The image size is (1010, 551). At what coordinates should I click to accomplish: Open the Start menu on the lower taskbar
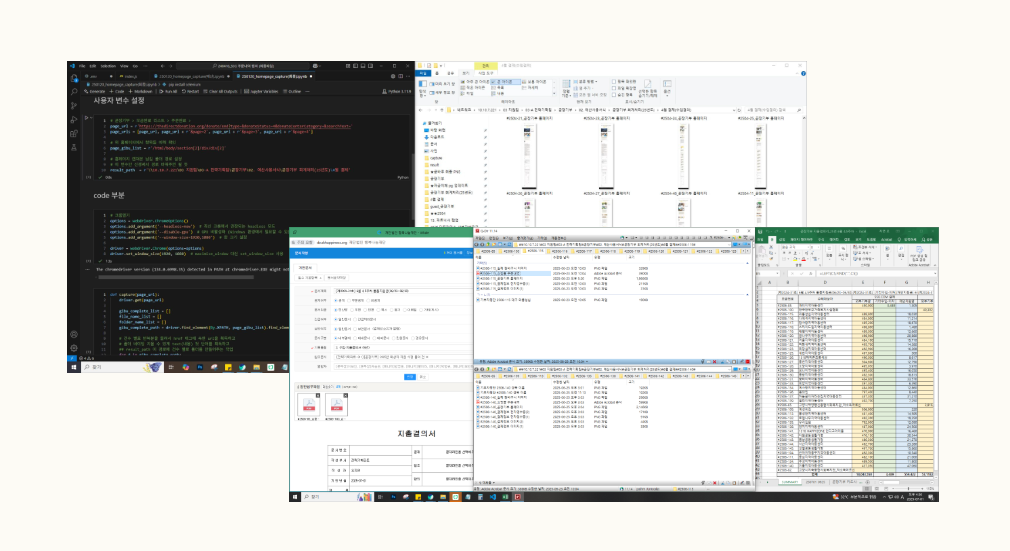pos(294,497)
